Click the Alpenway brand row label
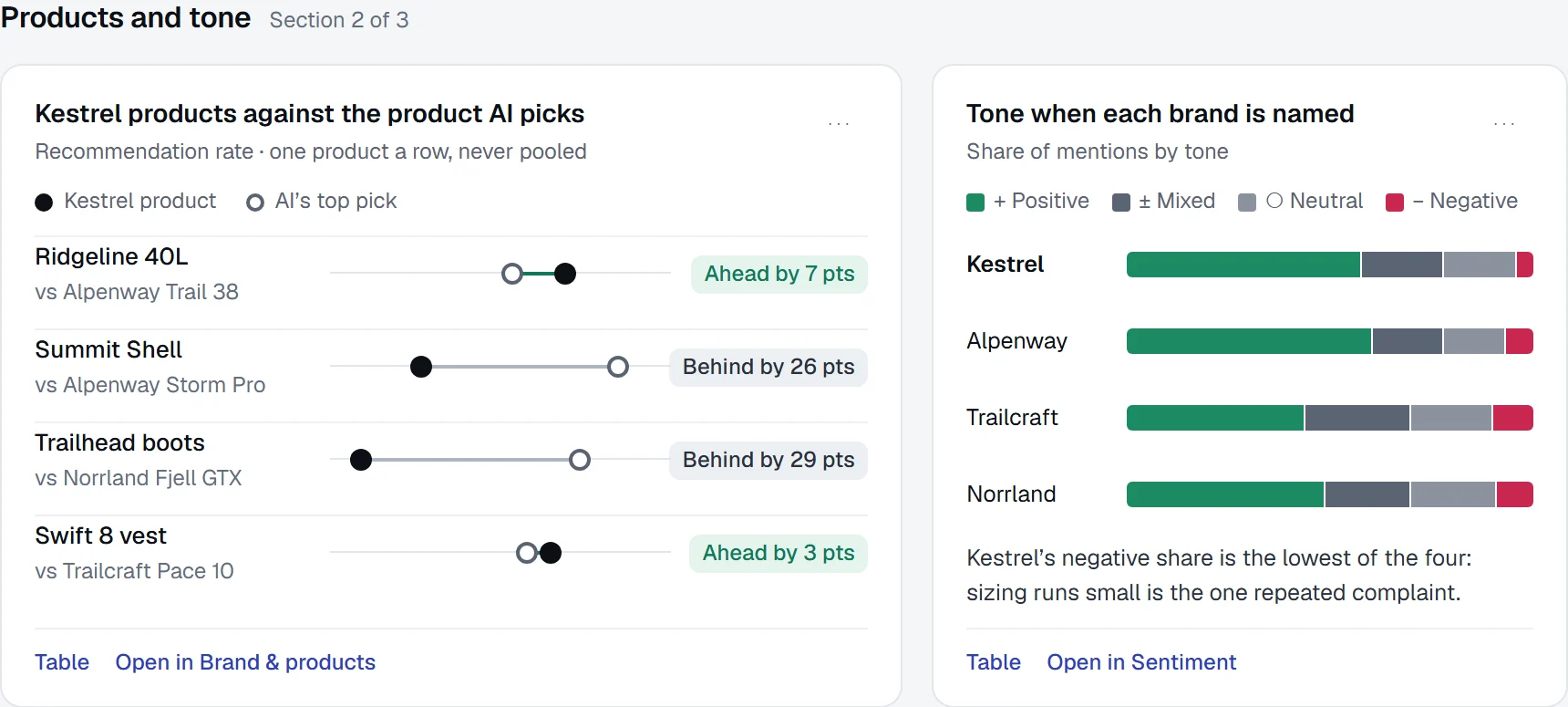The width and height of the screenshot is (1568, 707). 1016,341
